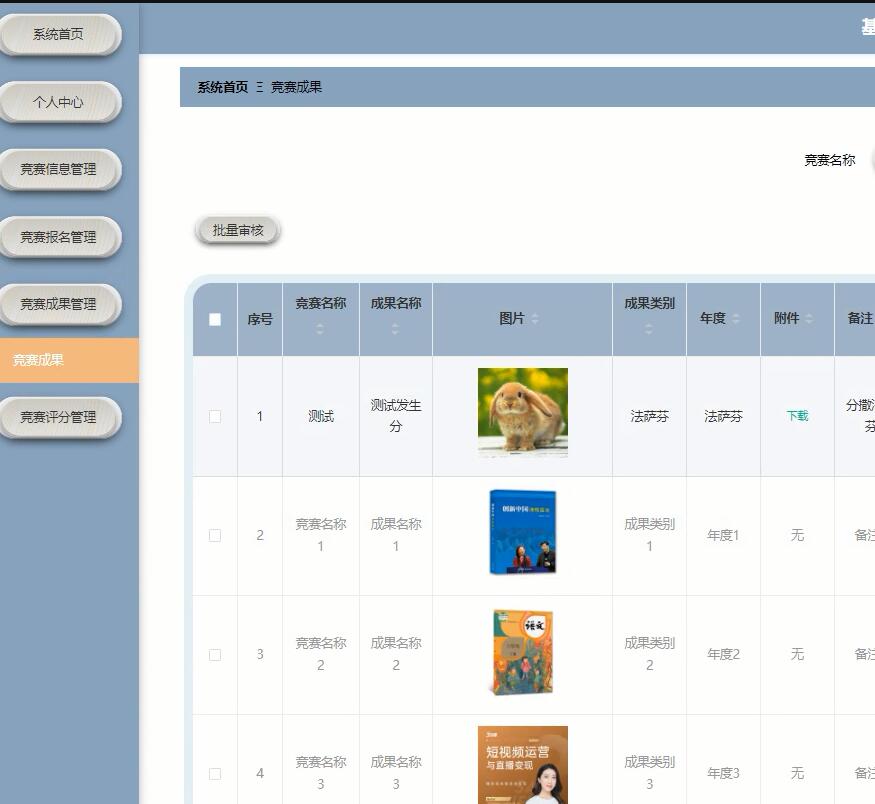The height and width of the screenshot is (804, 875).
Task: Select the highlighted 竞赛成果 submenu item
Action: [69, 360]
